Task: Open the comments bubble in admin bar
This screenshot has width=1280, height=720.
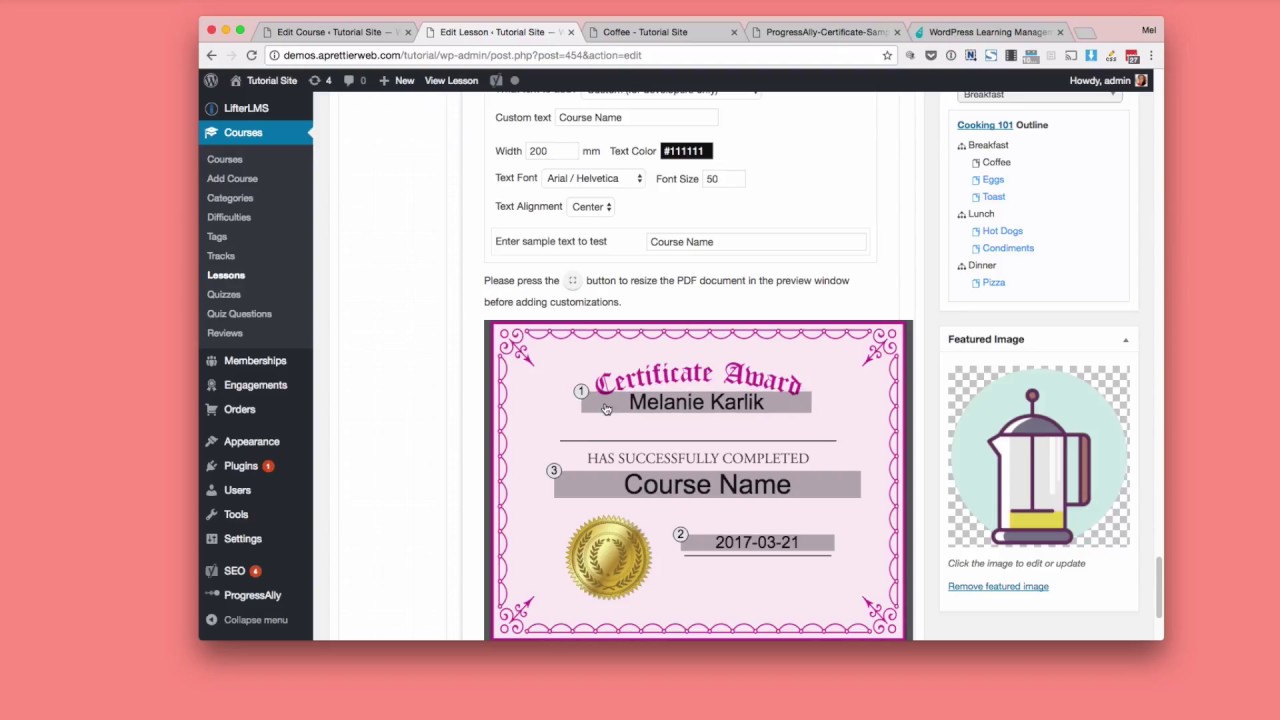Action: (x=354, y=80)
